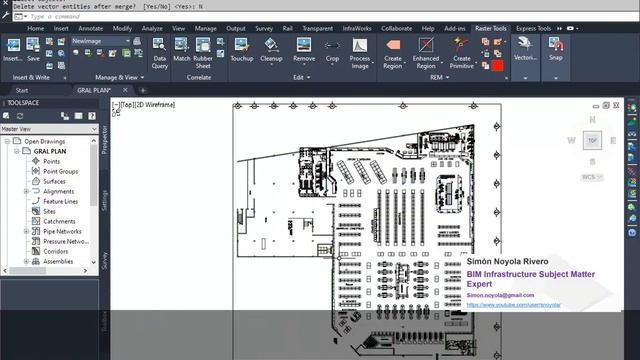Click the Toolspace help question-mark icon
The width and height of the screenshot is (640, 360).
92,116
